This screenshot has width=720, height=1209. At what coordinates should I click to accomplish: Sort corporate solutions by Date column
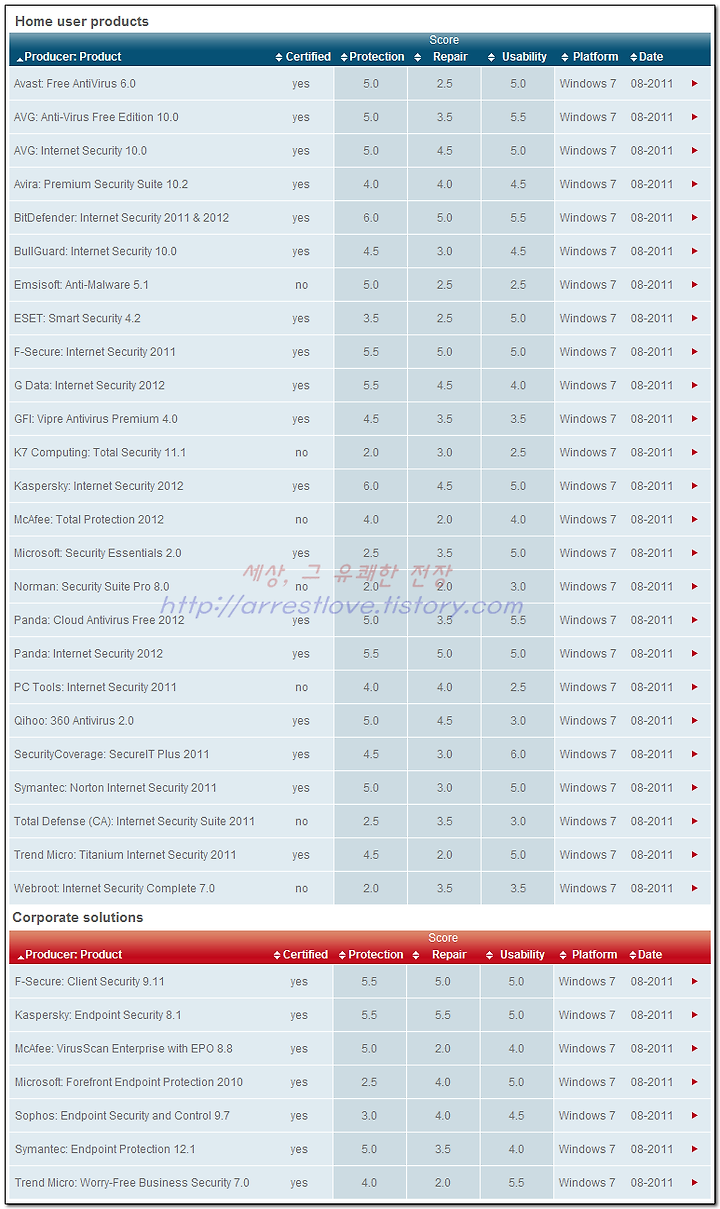pos(645,955)
